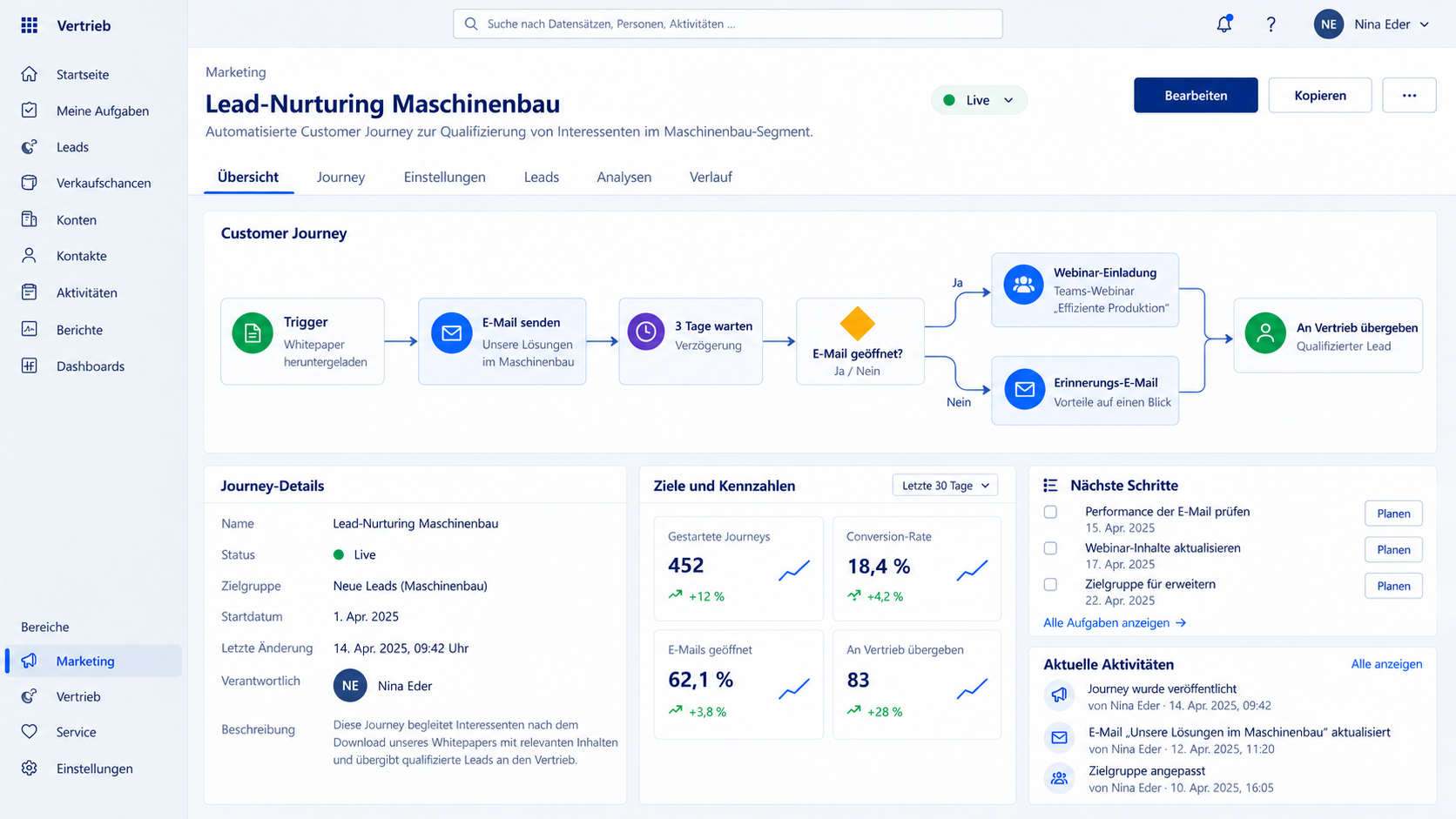Check Webinar-Inhalte aktualisieren task
The width and height of the screenshot is (1456, 819).
(1051, 548)
